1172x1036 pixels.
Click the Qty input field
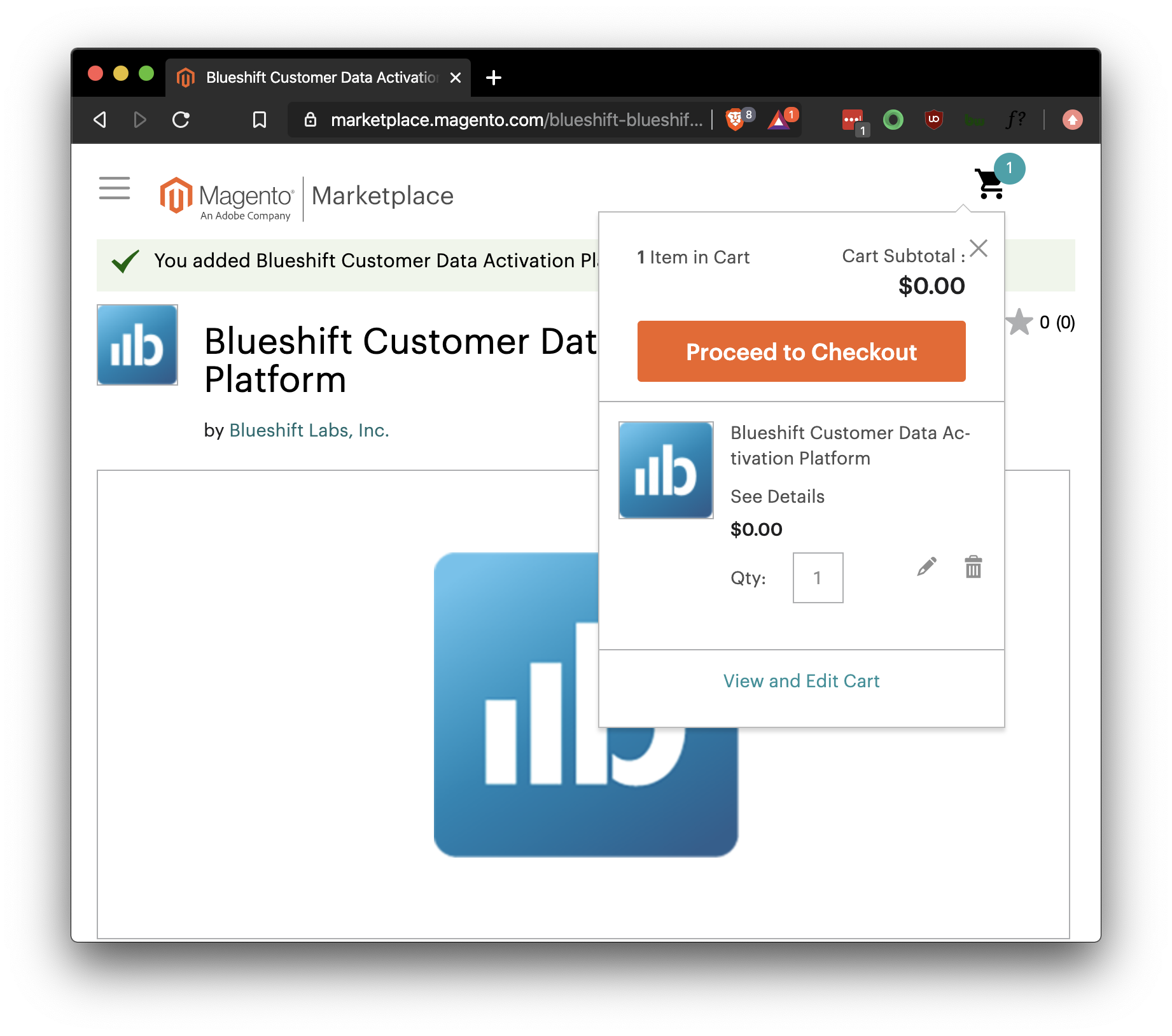click(818, 578)
